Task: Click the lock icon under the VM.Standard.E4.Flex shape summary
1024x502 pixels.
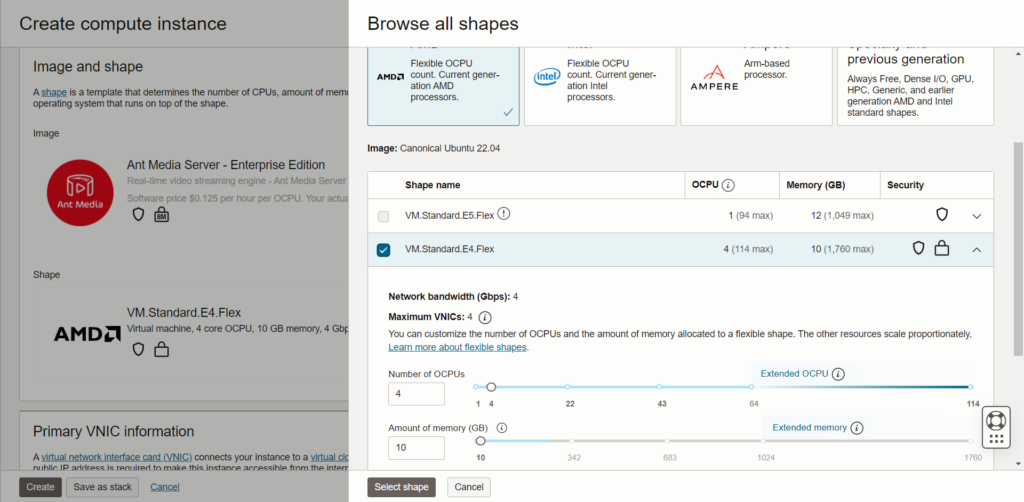Action: pyautogui.click(x=161, y=350)
